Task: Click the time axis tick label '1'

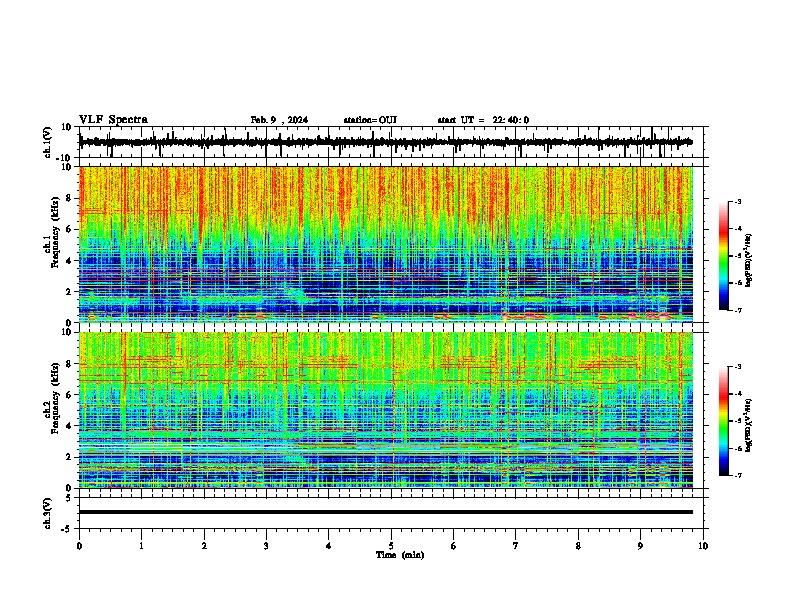Action: (142, 546)
